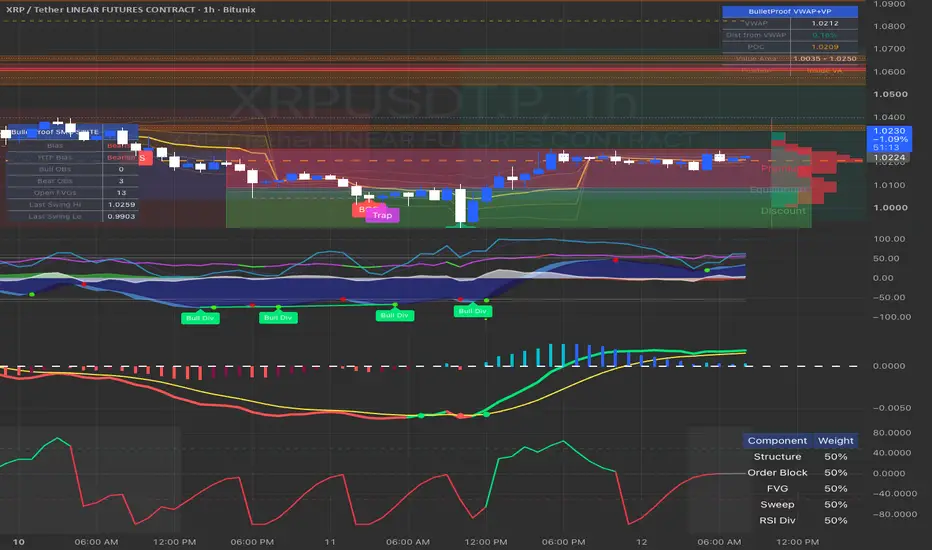Click the VWAP value 1.0212 cell

pos(824,23)
